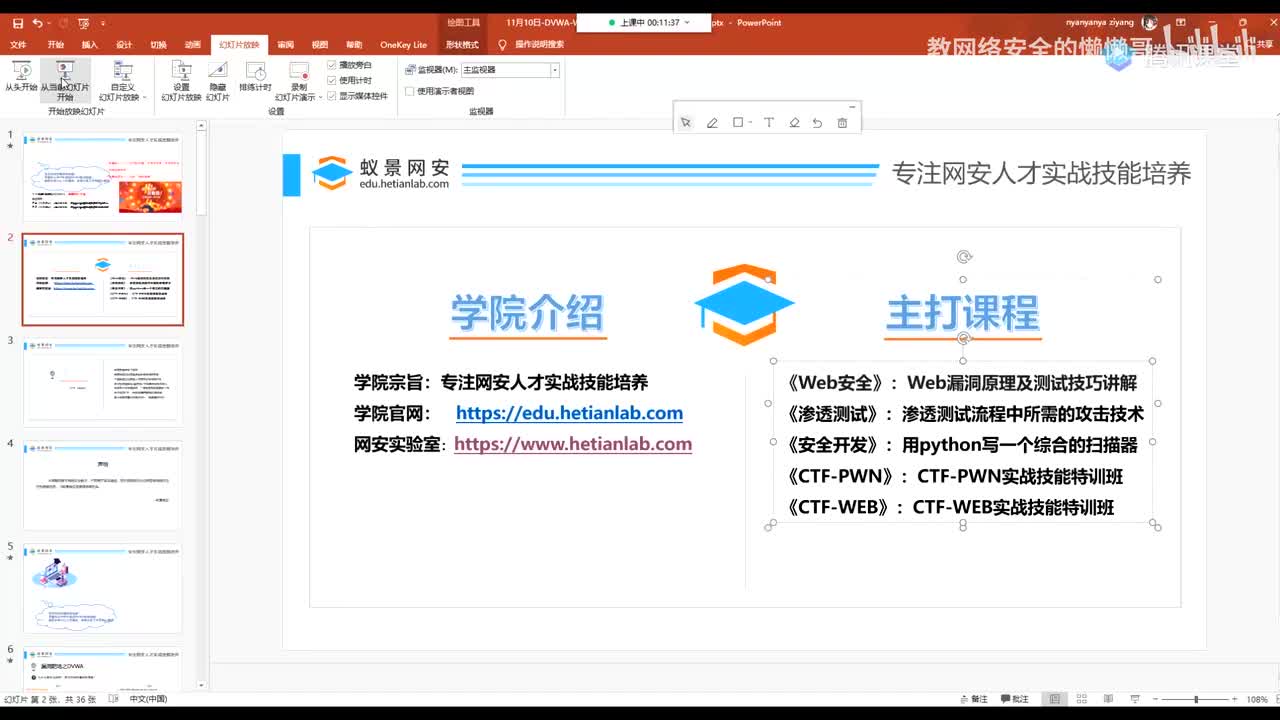Enable Use Presenter View (使用演示者视图) checkbox
This screenshot has height=720, width=1280.
pos(409,91)
